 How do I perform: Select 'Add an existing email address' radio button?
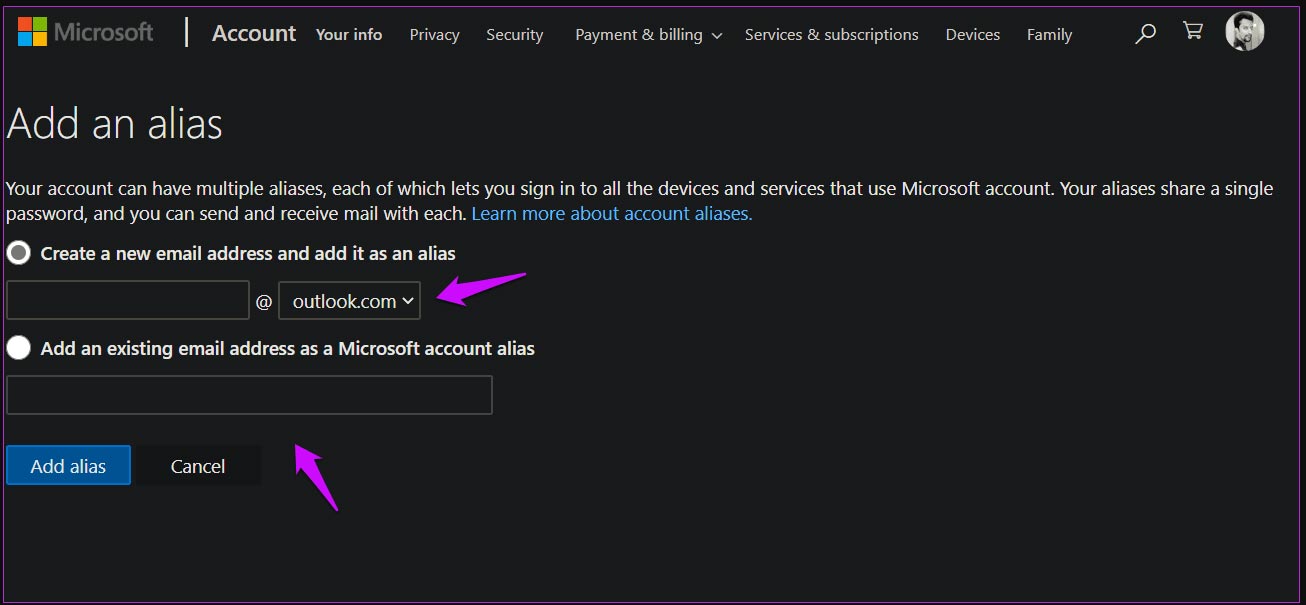point(18,348)
